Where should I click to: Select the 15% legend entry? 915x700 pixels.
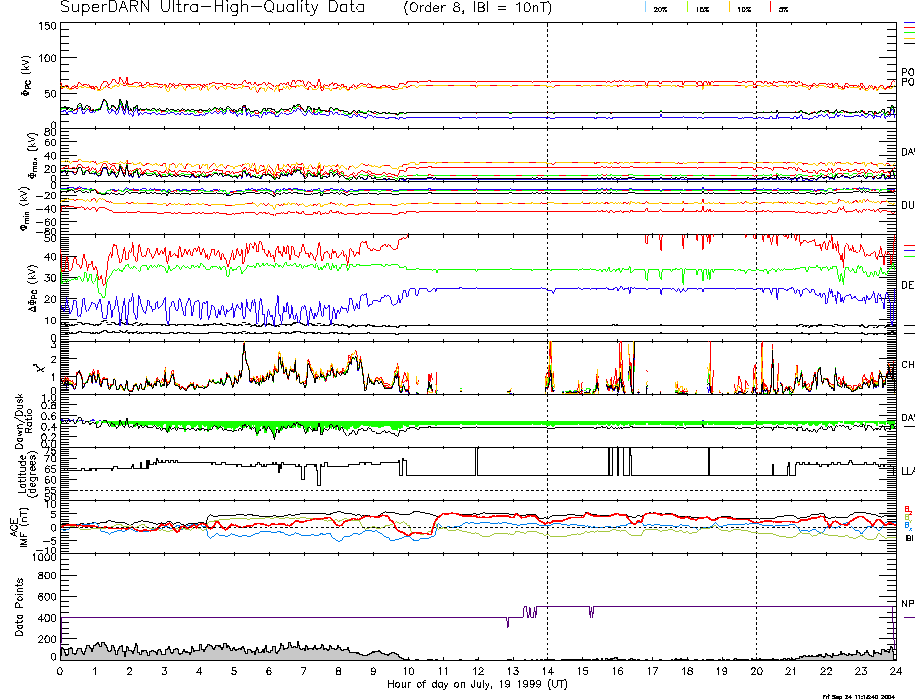(x=703, y=8)
